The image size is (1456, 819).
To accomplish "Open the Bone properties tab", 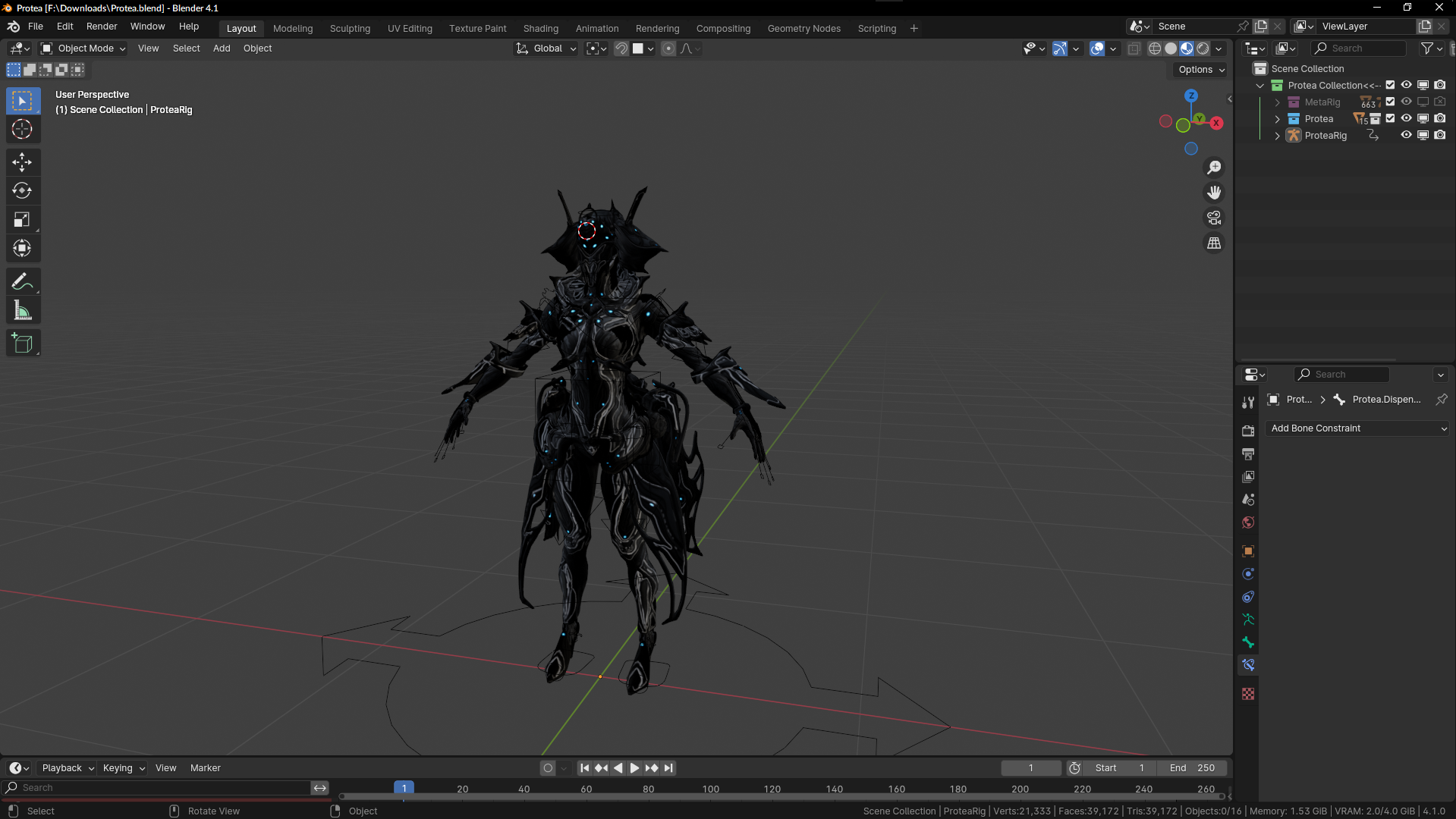I will tap(1248, 642).
